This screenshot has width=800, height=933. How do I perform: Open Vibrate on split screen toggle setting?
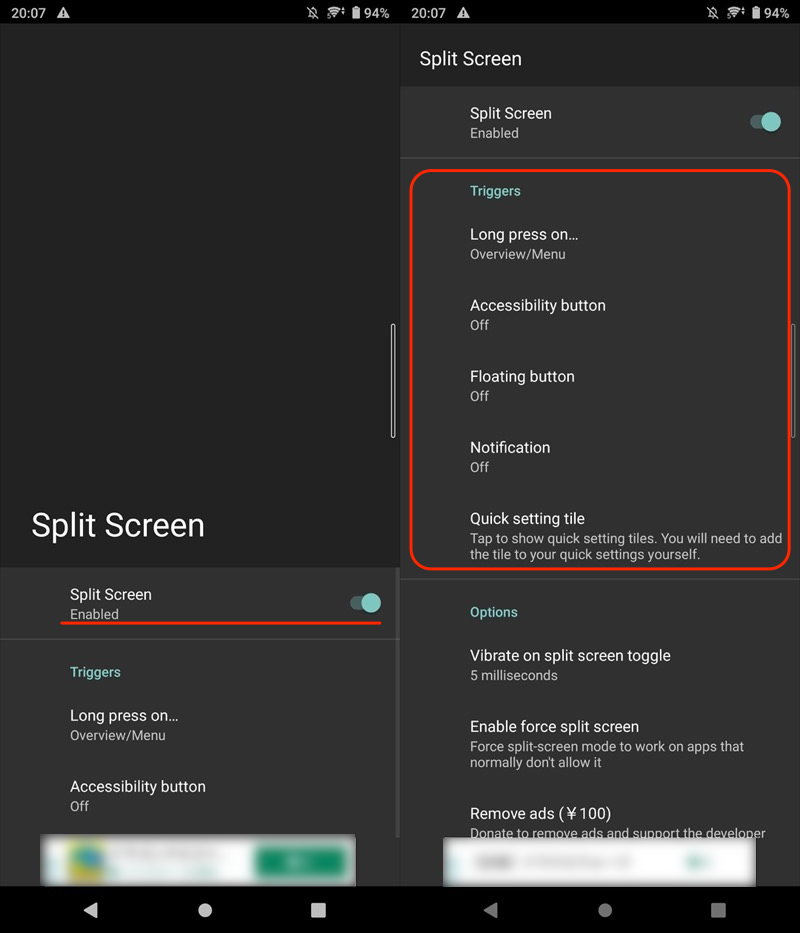(x=600, y=665)
